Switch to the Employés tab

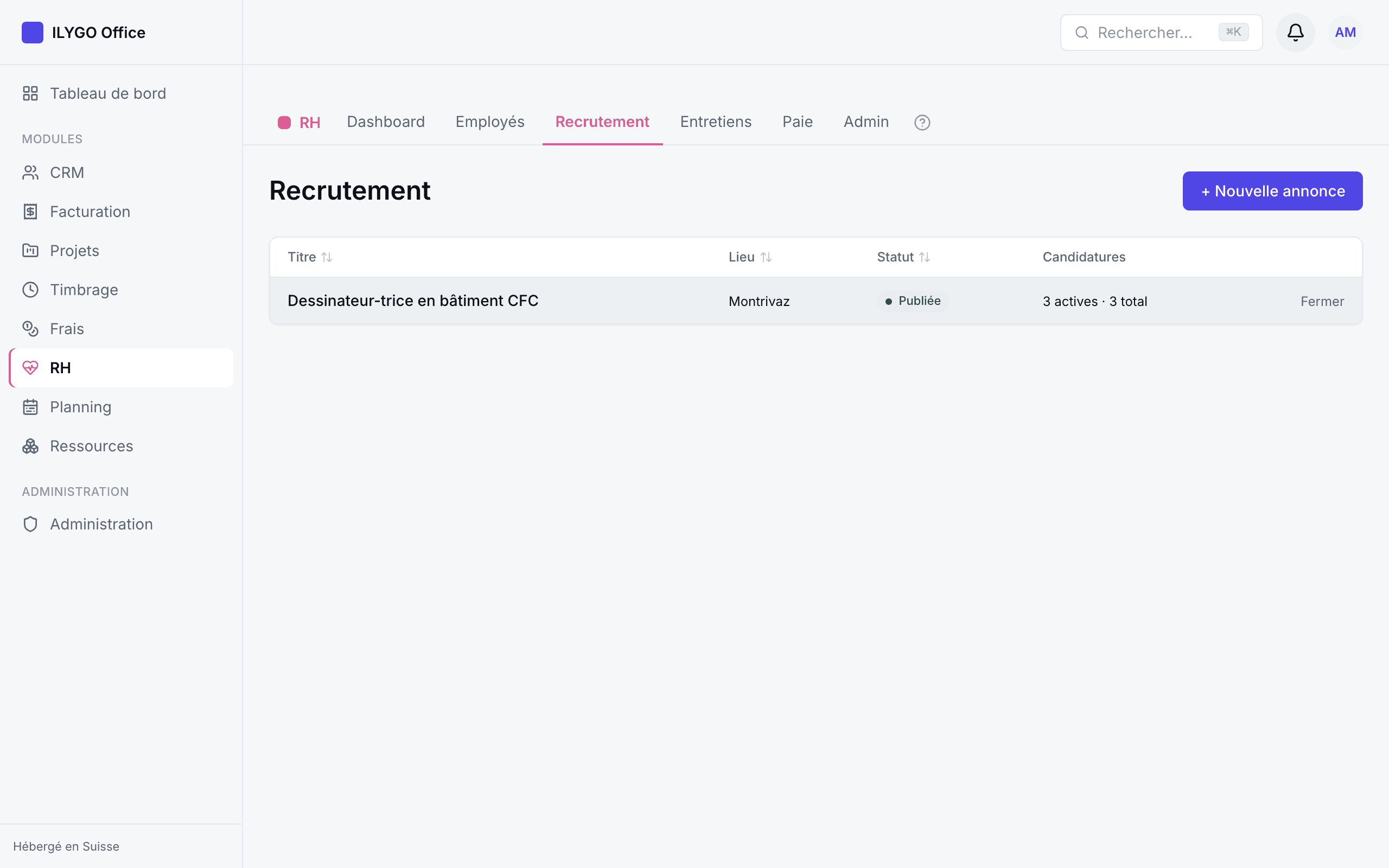click(x=489, y=122)
